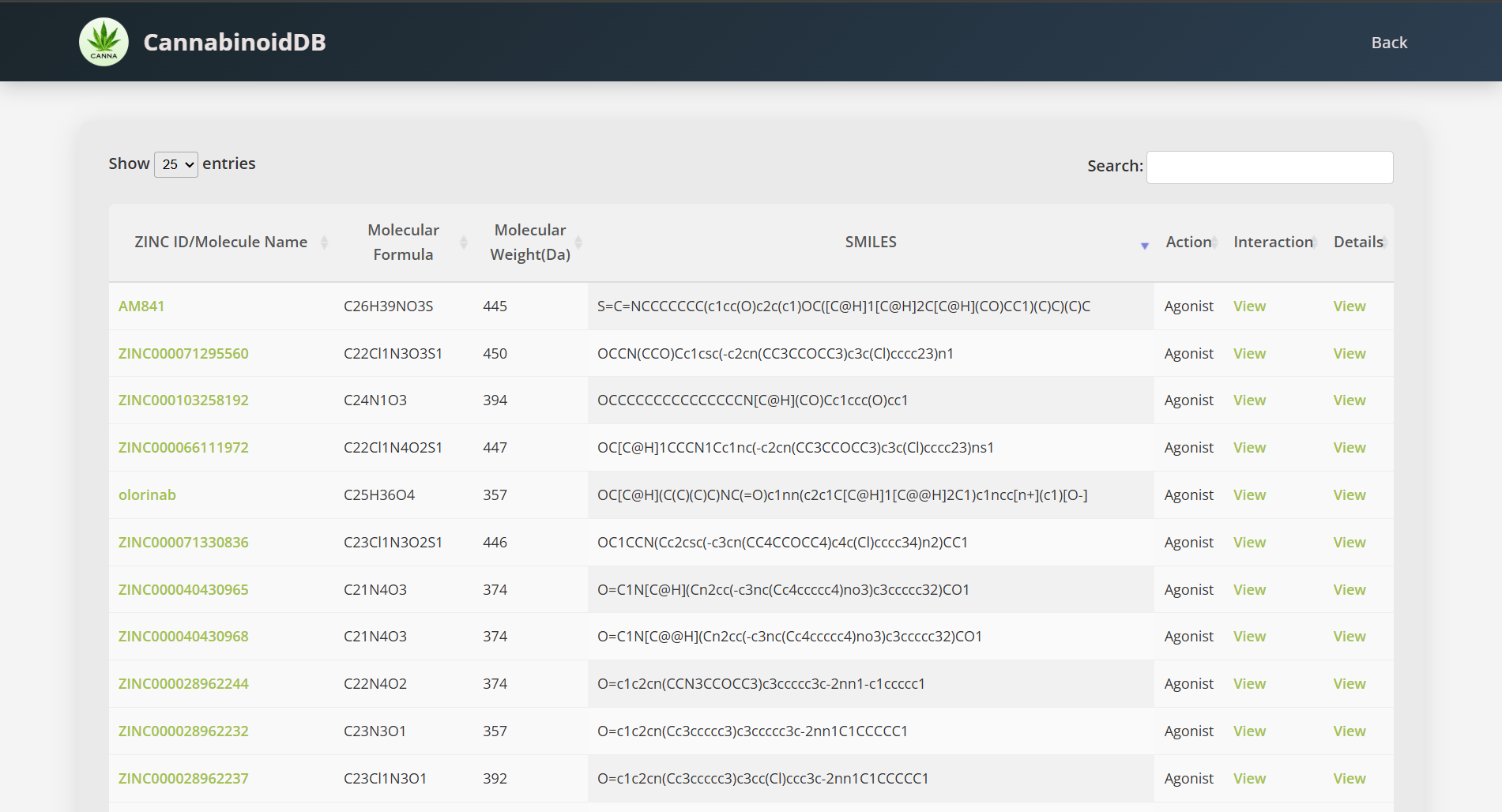View details for the olorinab row
Image resolution: width=1502 pixels, height=812 pixels.
click(1349, 494)
